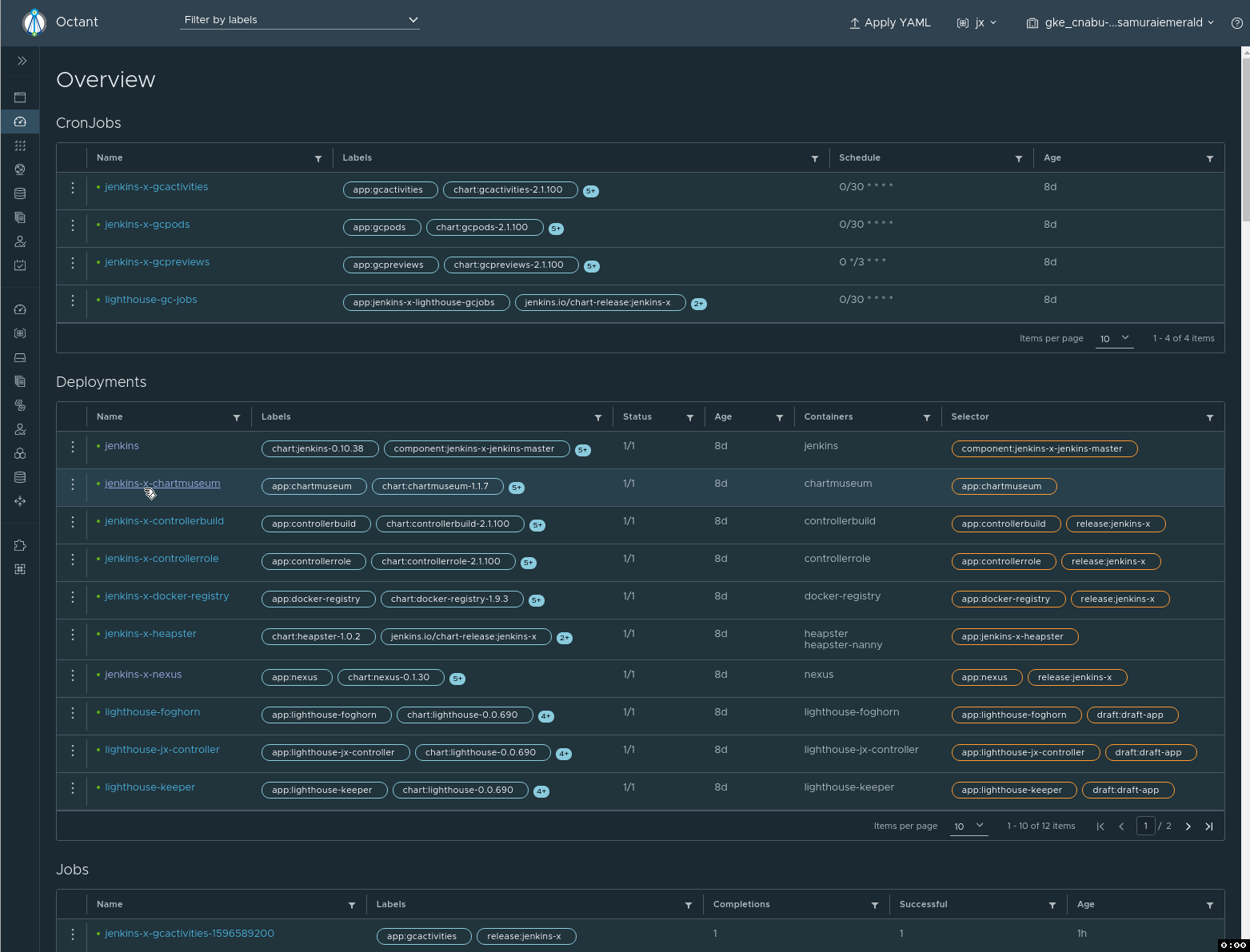
Task: Click the Discovery and Load Balancing globe icon
Action: click(20, 169)
